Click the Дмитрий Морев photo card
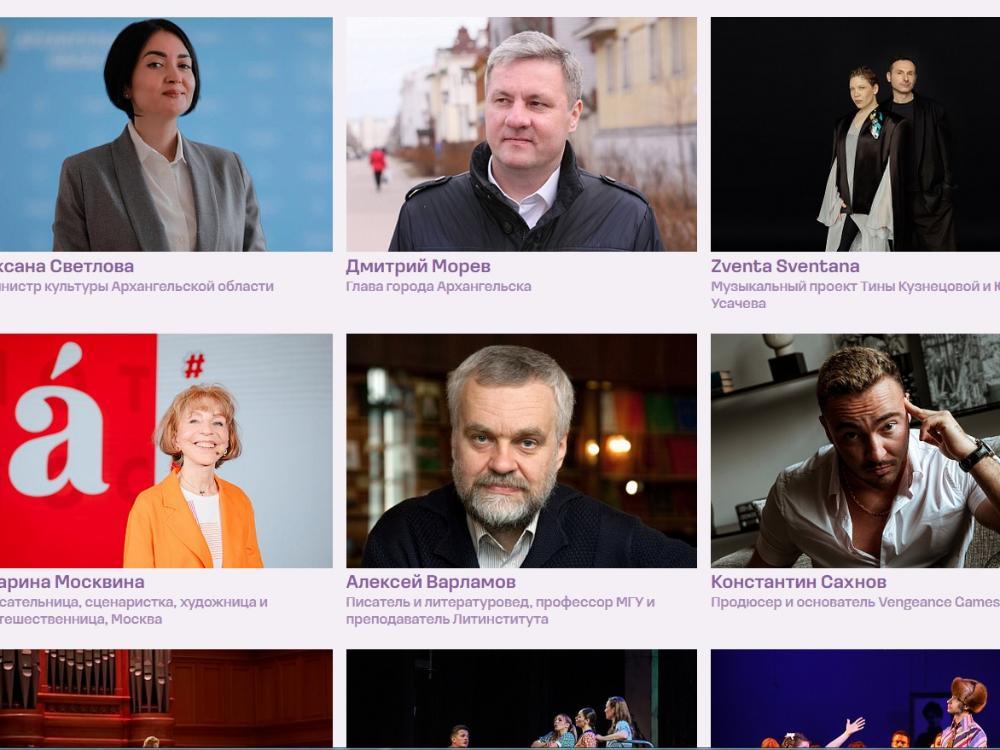This screenshot has width=1000, height=750. (521, 134)
